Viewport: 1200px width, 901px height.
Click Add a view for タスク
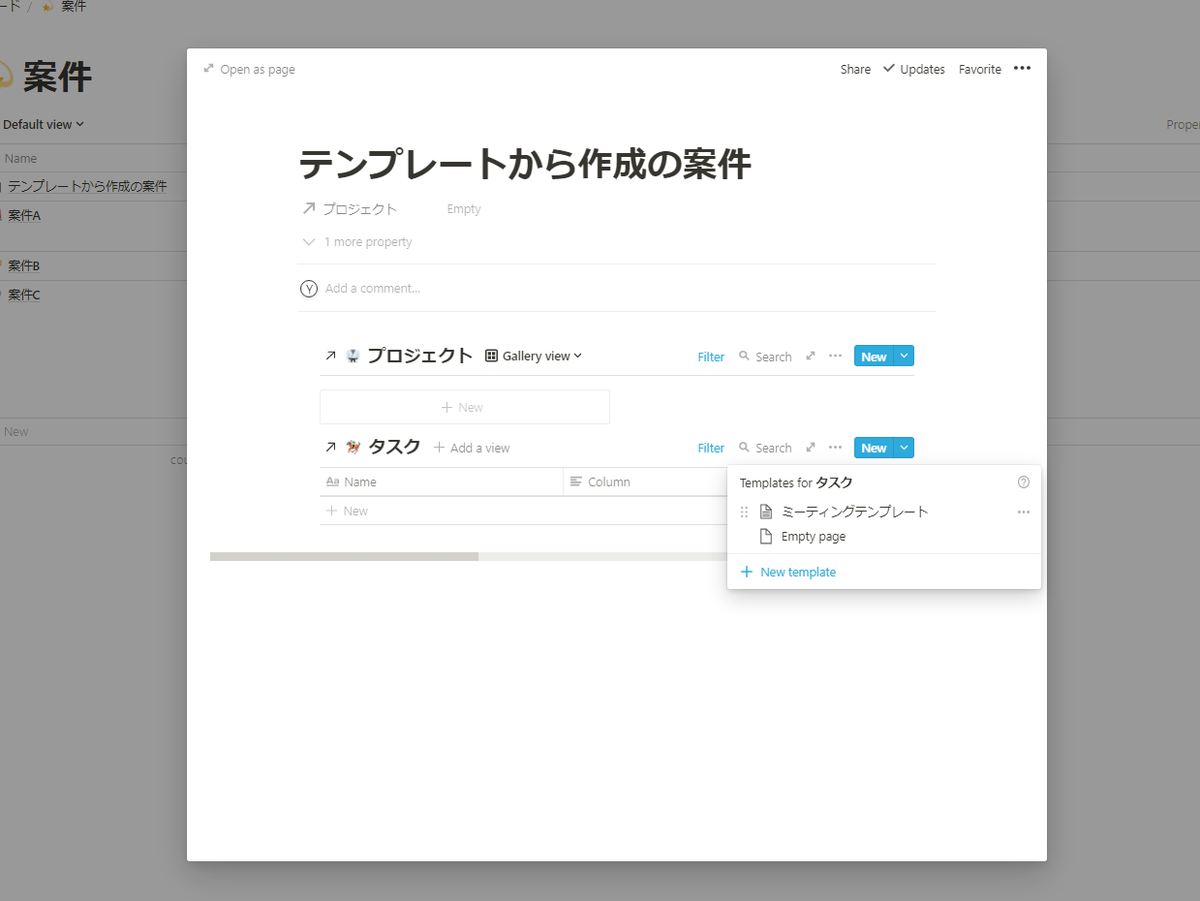(471, 448)
